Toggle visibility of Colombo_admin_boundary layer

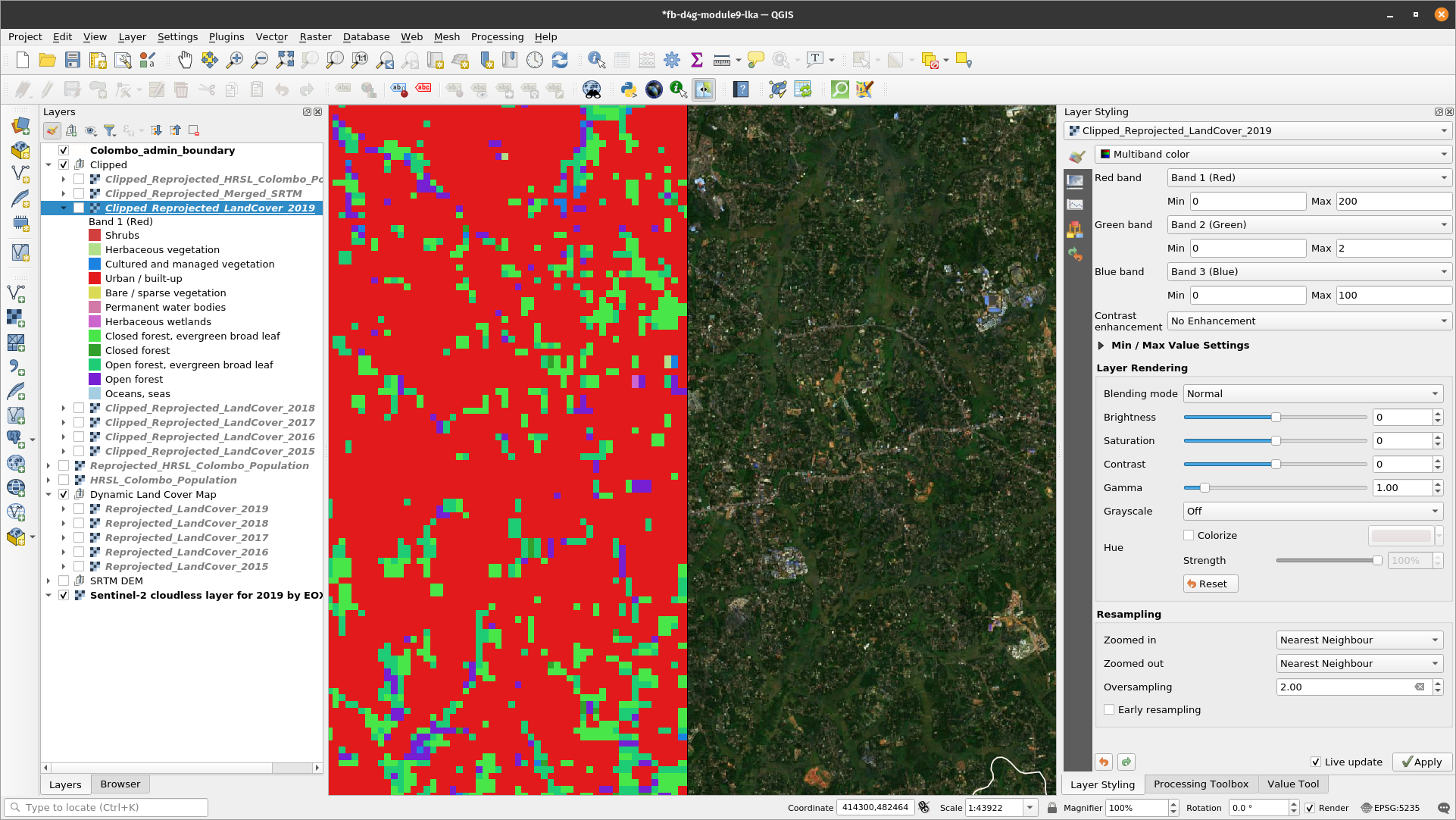64,151
